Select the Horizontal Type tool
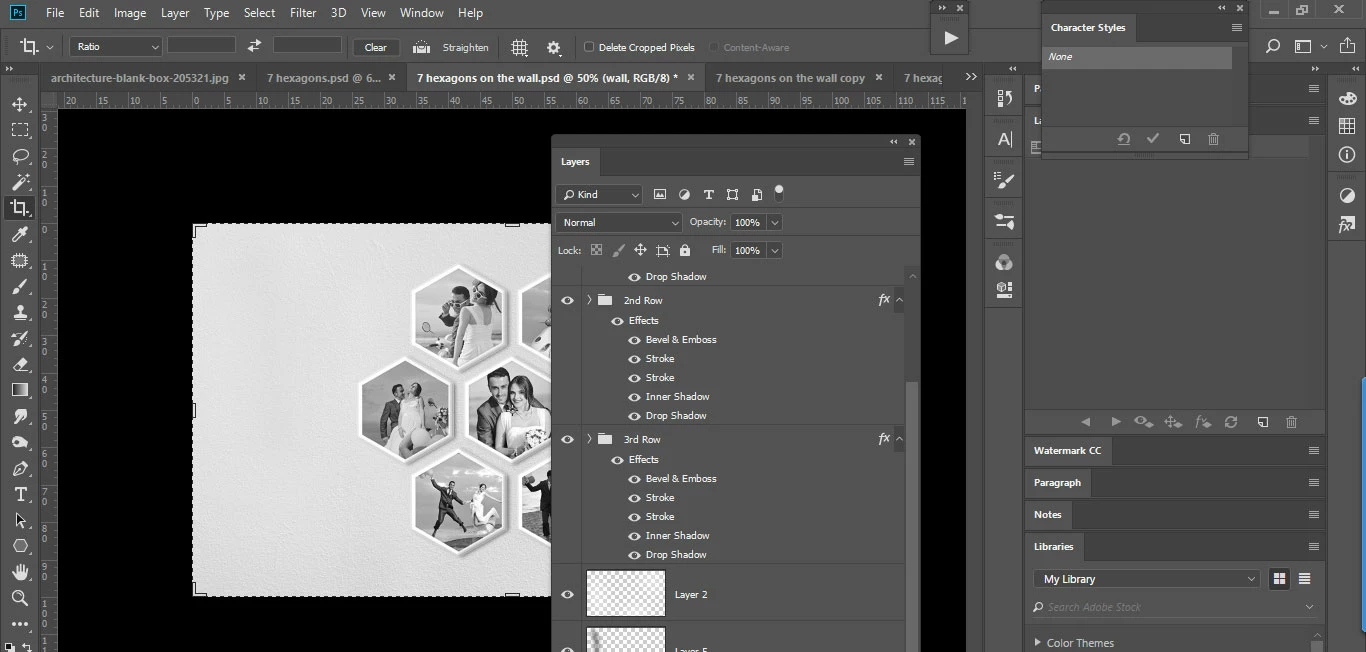The image size is (1366, 652). (20, 495)
